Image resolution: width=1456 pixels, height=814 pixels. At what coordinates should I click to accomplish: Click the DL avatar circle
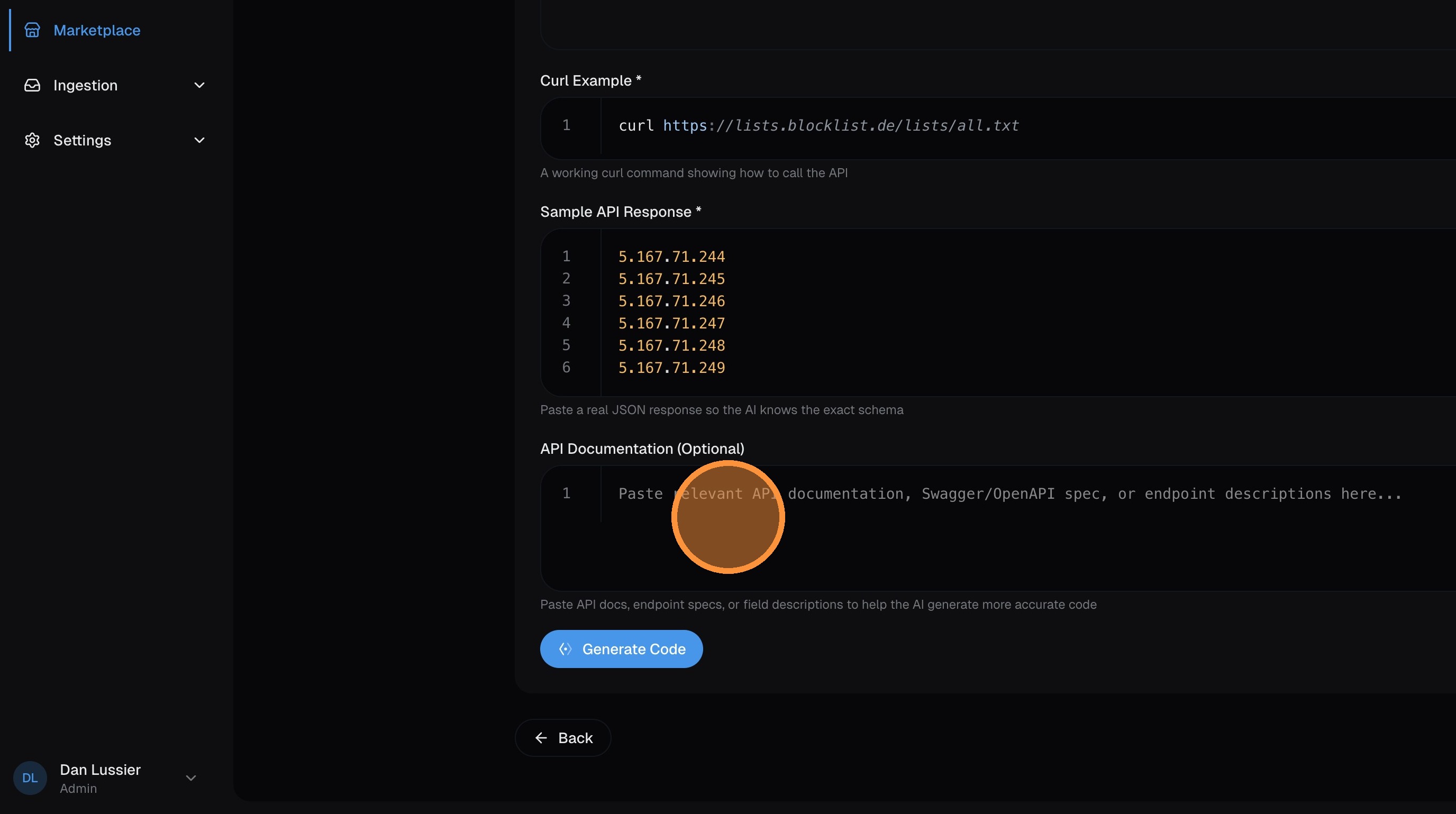click(30, 778)
